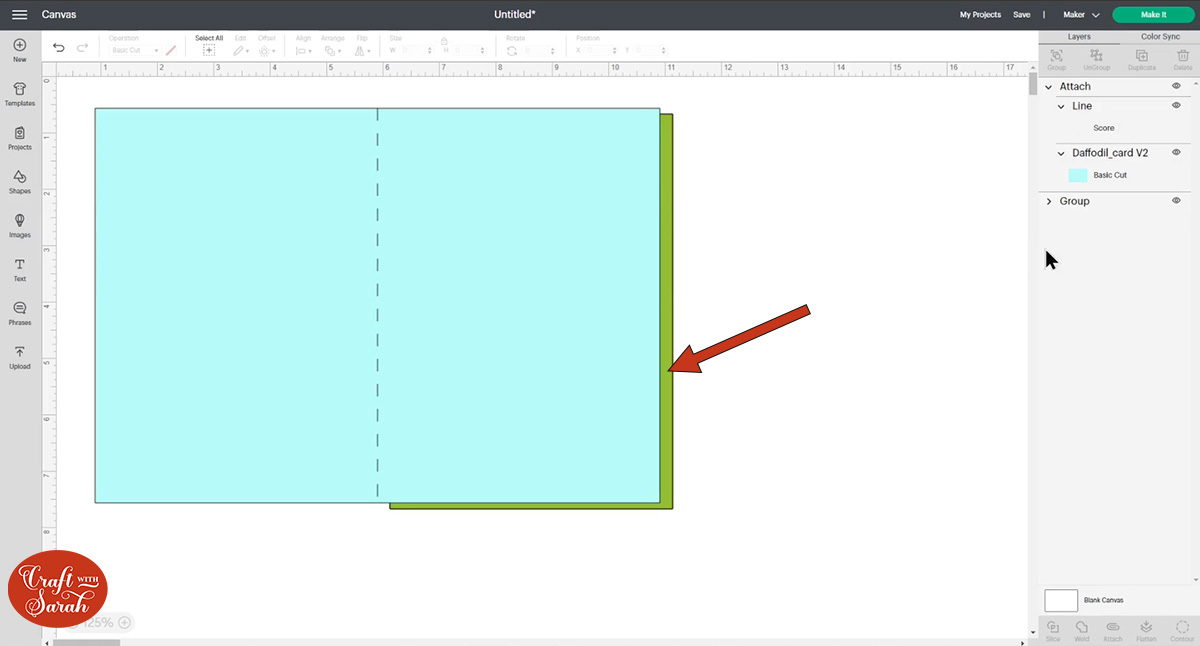Toggle visibility of the Group layer

(x=1176, y=201)
